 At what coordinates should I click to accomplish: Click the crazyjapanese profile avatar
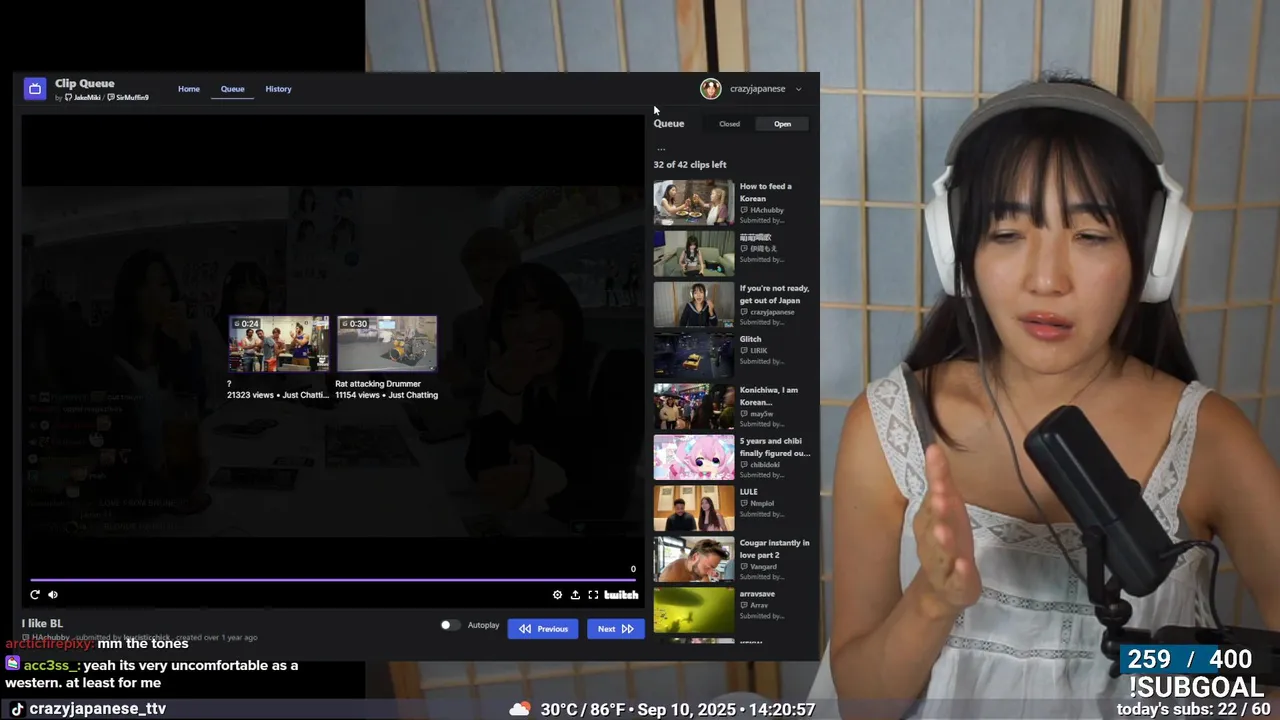(711, 89)
